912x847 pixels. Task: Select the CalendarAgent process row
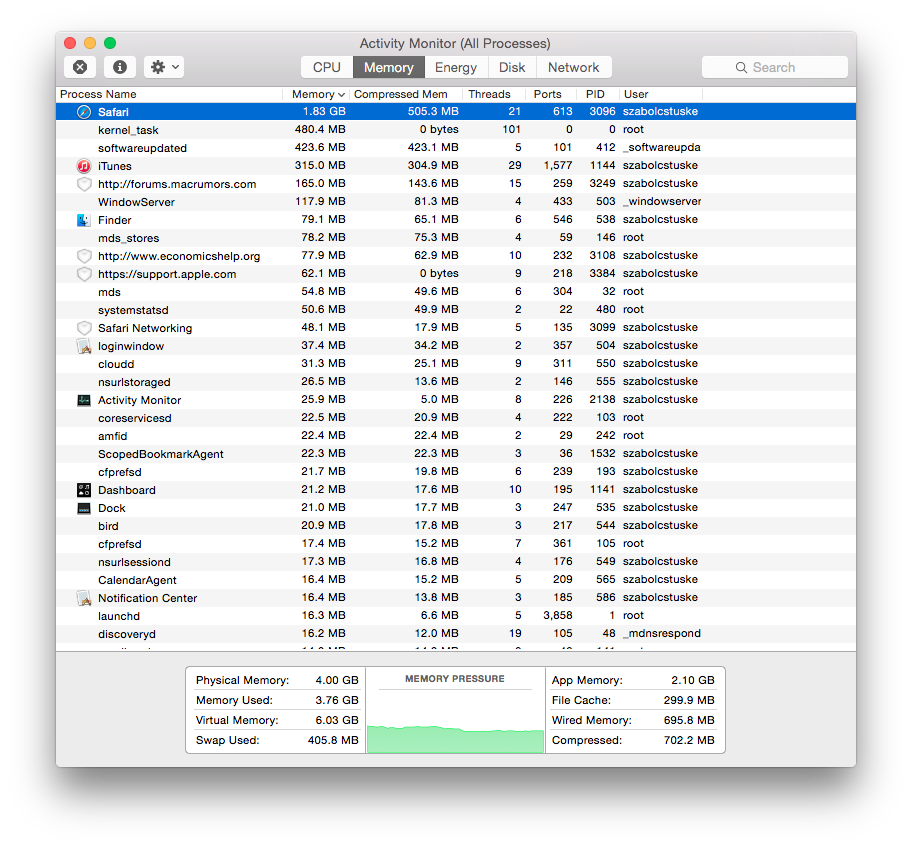point(456,580)
